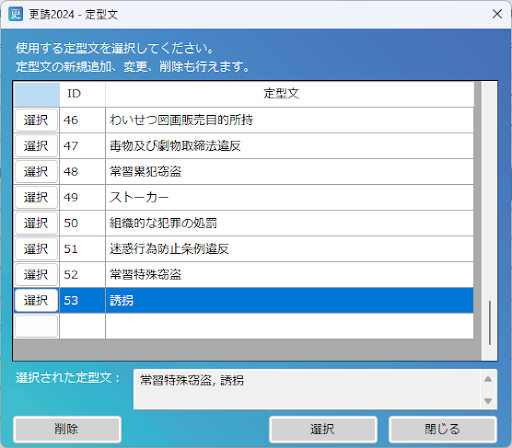
Task: Click the top-left select-all table corner cell
Action: point(37,94)
